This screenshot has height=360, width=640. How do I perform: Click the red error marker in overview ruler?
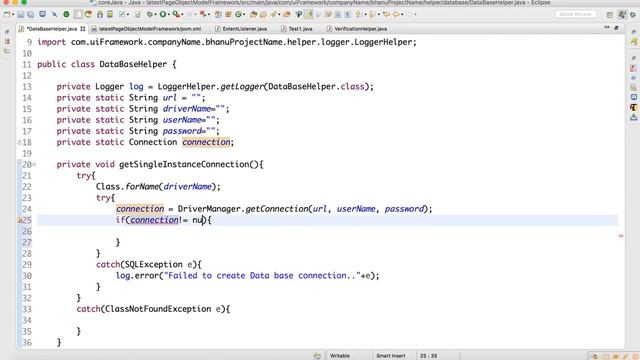(x=621, y=236)
